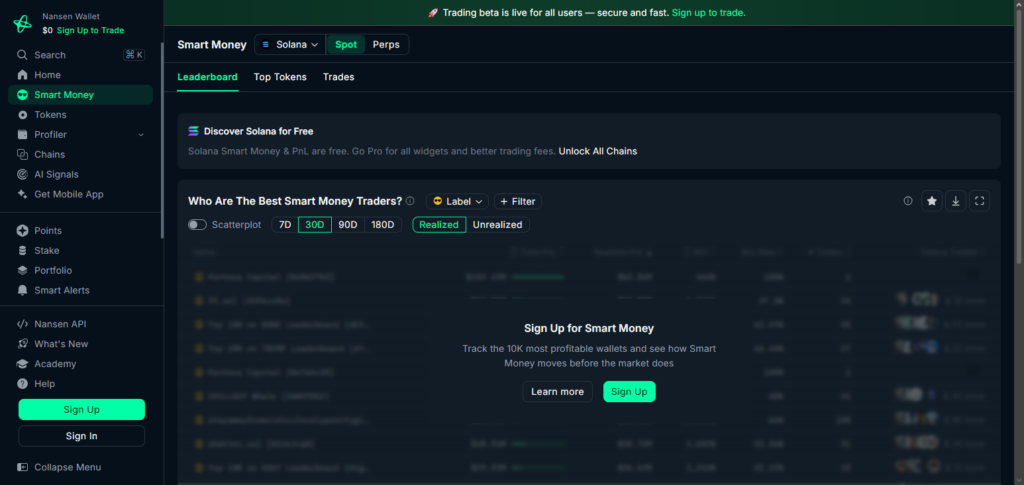This screenshot has height=485, width=1024.
Task: Click the Smart Money page heading
Action: 212,44
